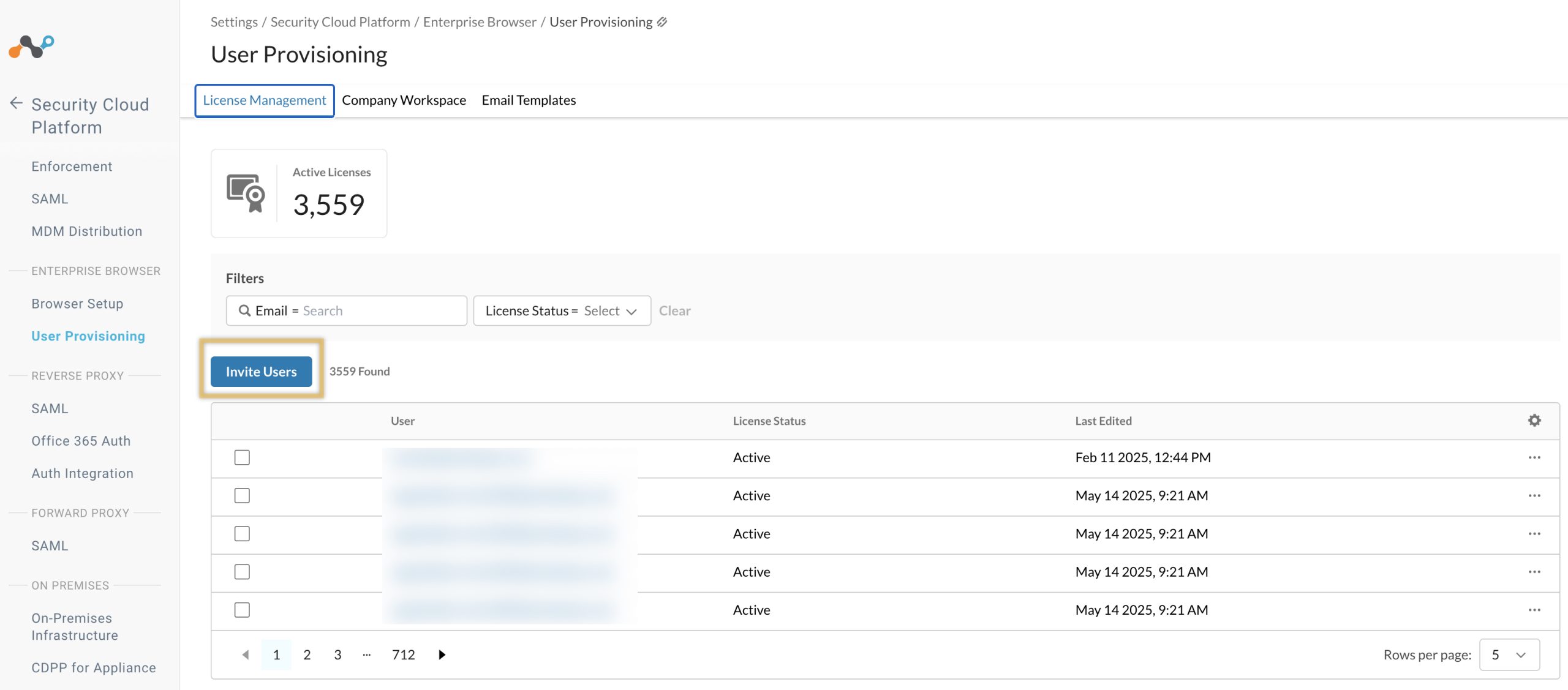This screenshot has width=1568, height=690.
Task: Click the previous page arrow icon
Action: click(x=246, y=654)
